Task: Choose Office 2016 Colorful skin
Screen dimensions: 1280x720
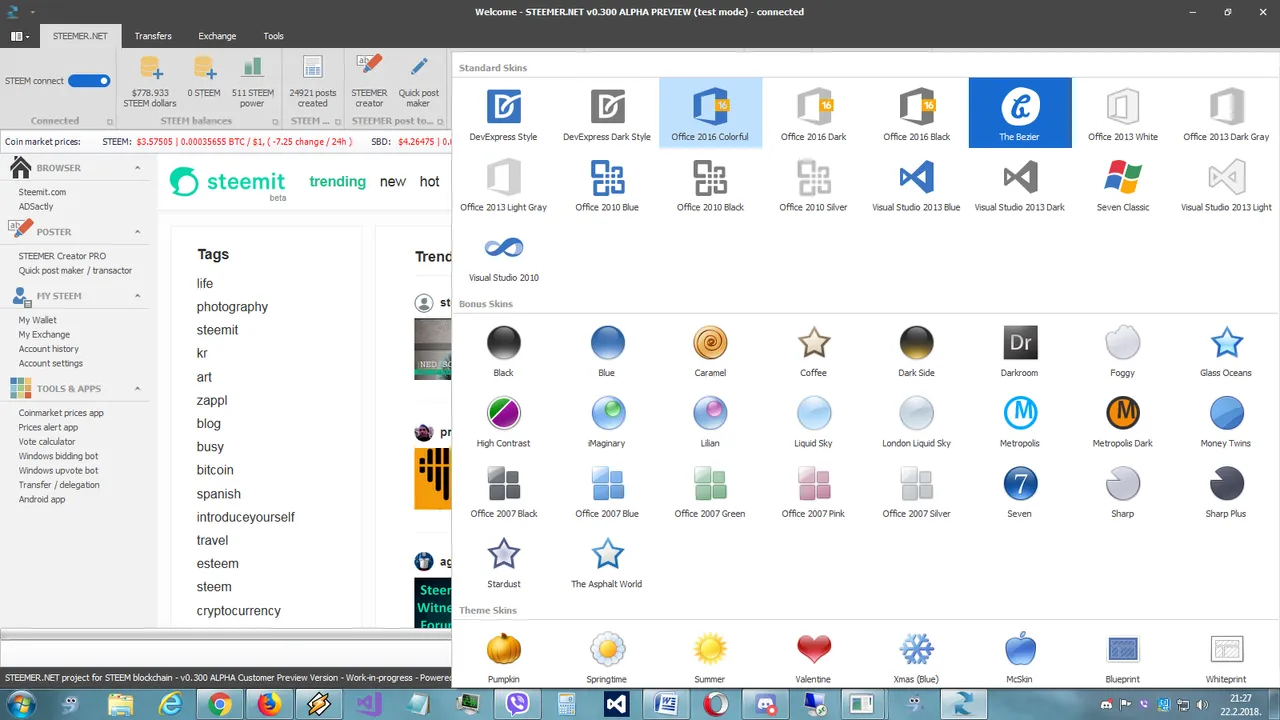Action: pos(710,113)
